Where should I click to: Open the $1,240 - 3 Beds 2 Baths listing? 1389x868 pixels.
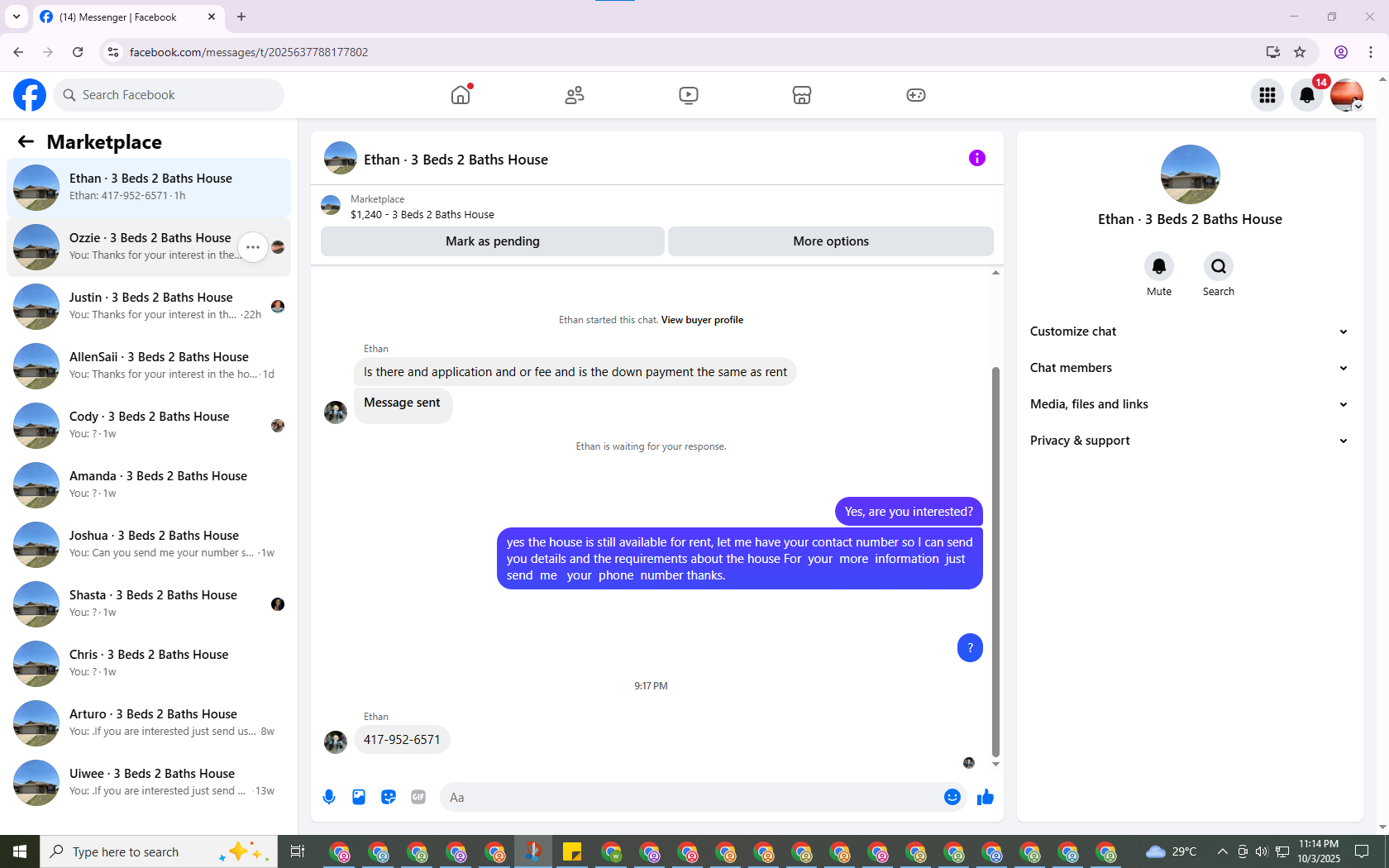(422, 214)
